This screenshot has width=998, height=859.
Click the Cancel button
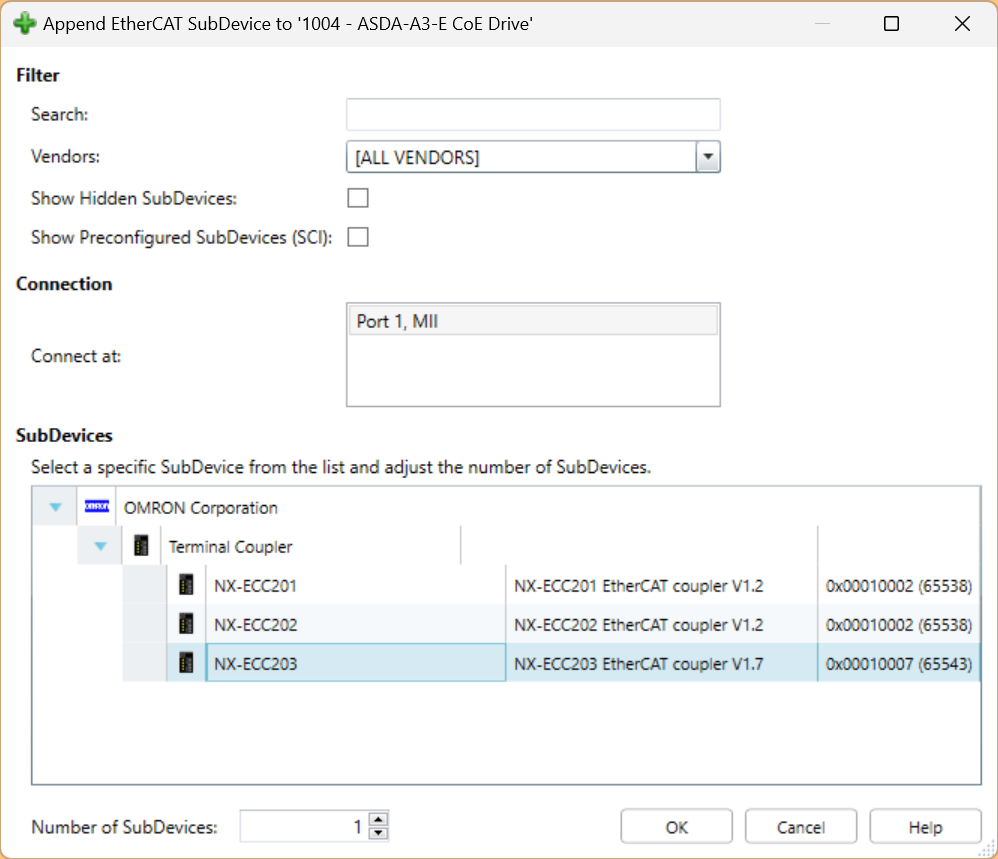[801, 827]
